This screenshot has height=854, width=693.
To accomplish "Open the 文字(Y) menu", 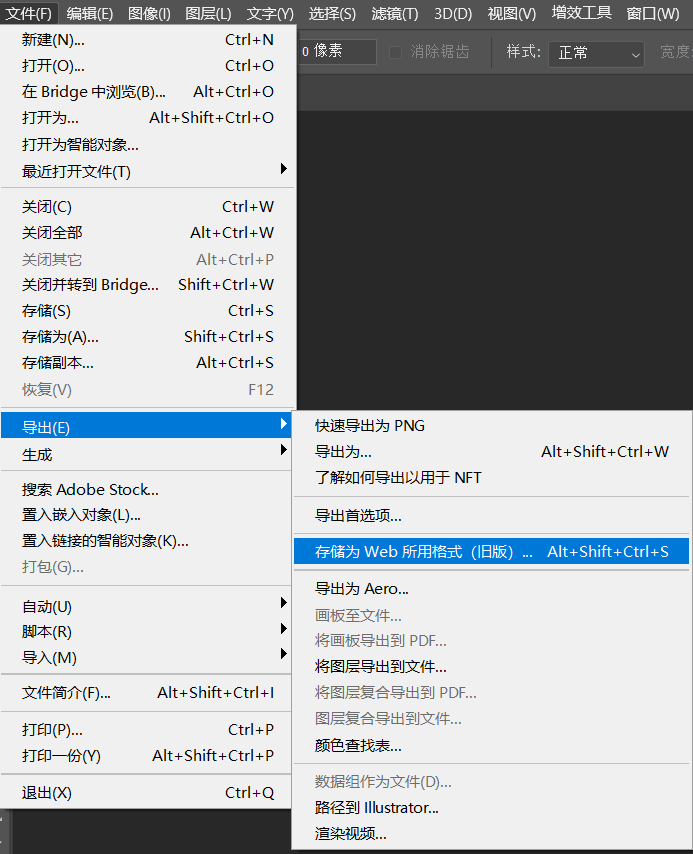I will pyautogui.click(x=270, y=13).
